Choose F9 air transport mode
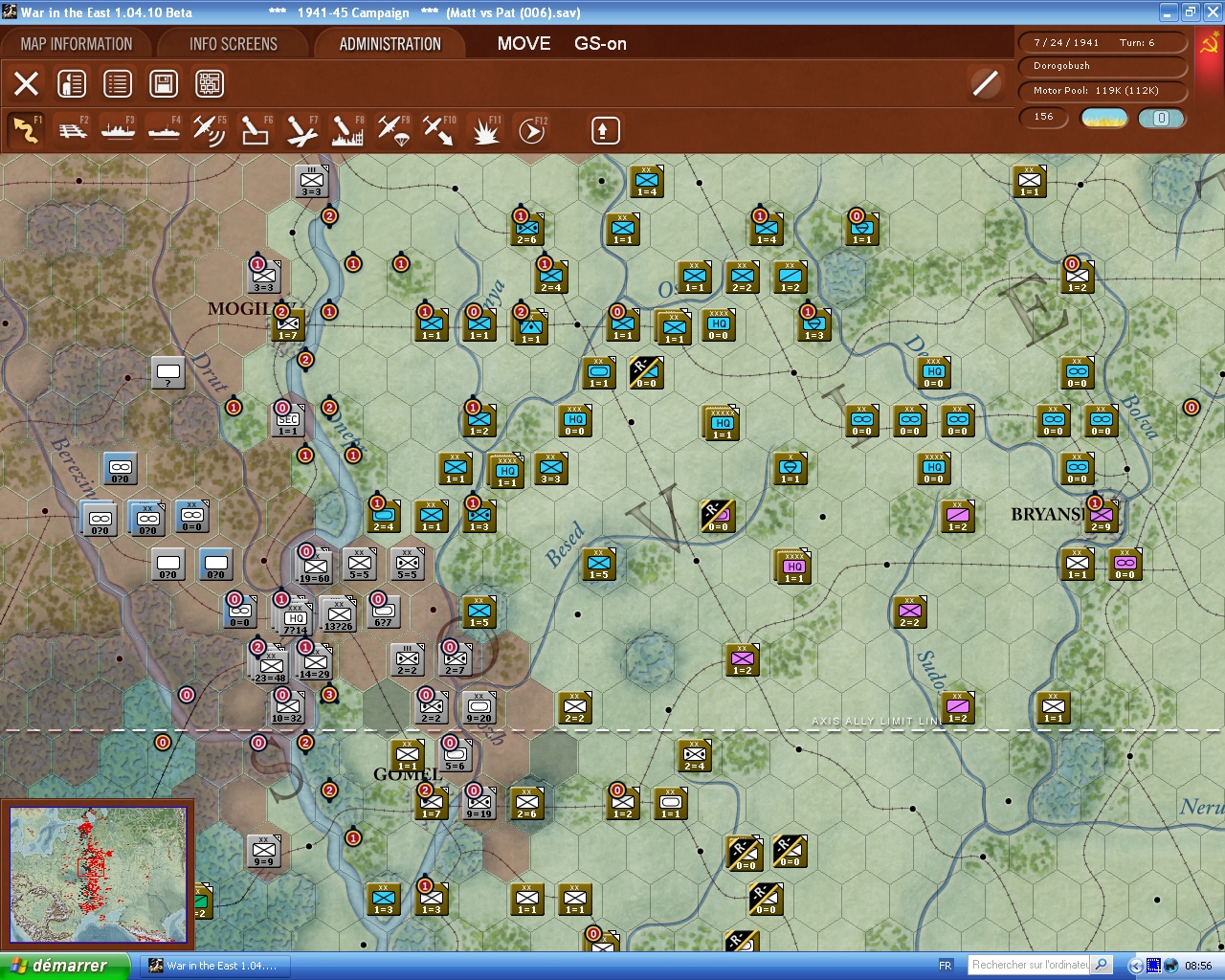This screenshot has width=1225, height=980. click(392, 130)
